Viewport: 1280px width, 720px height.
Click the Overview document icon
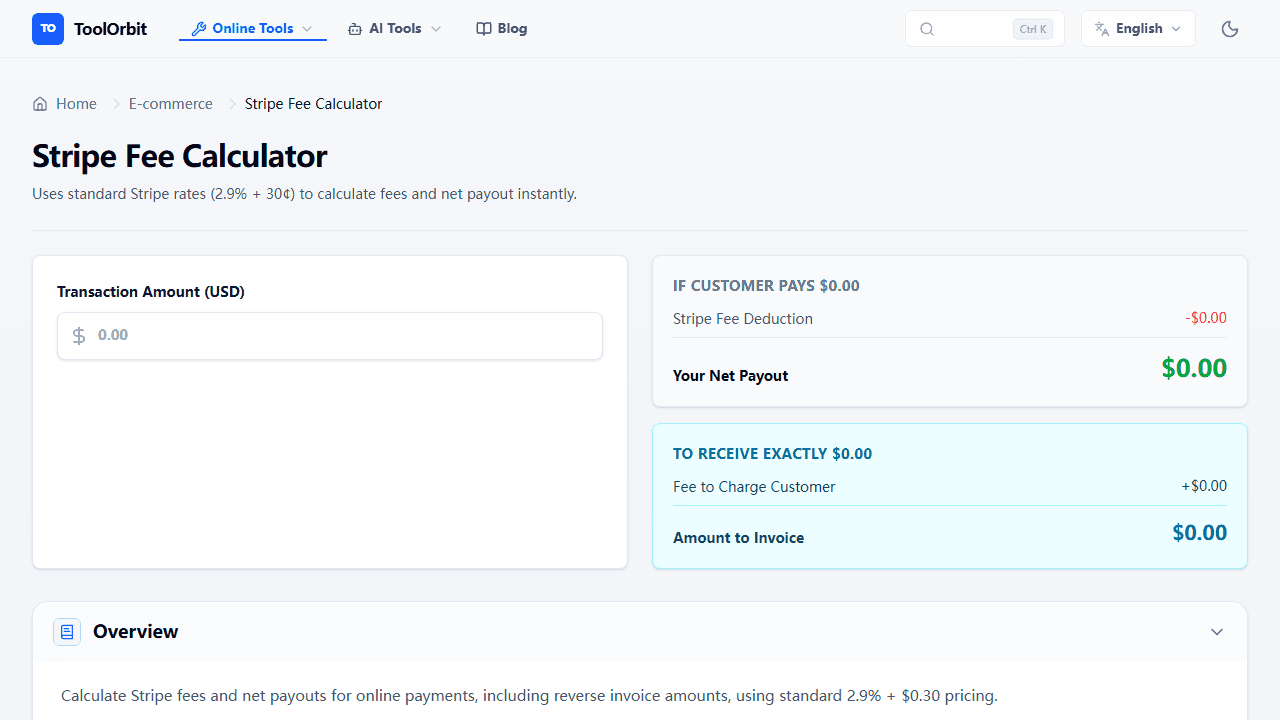click(67, 632)
